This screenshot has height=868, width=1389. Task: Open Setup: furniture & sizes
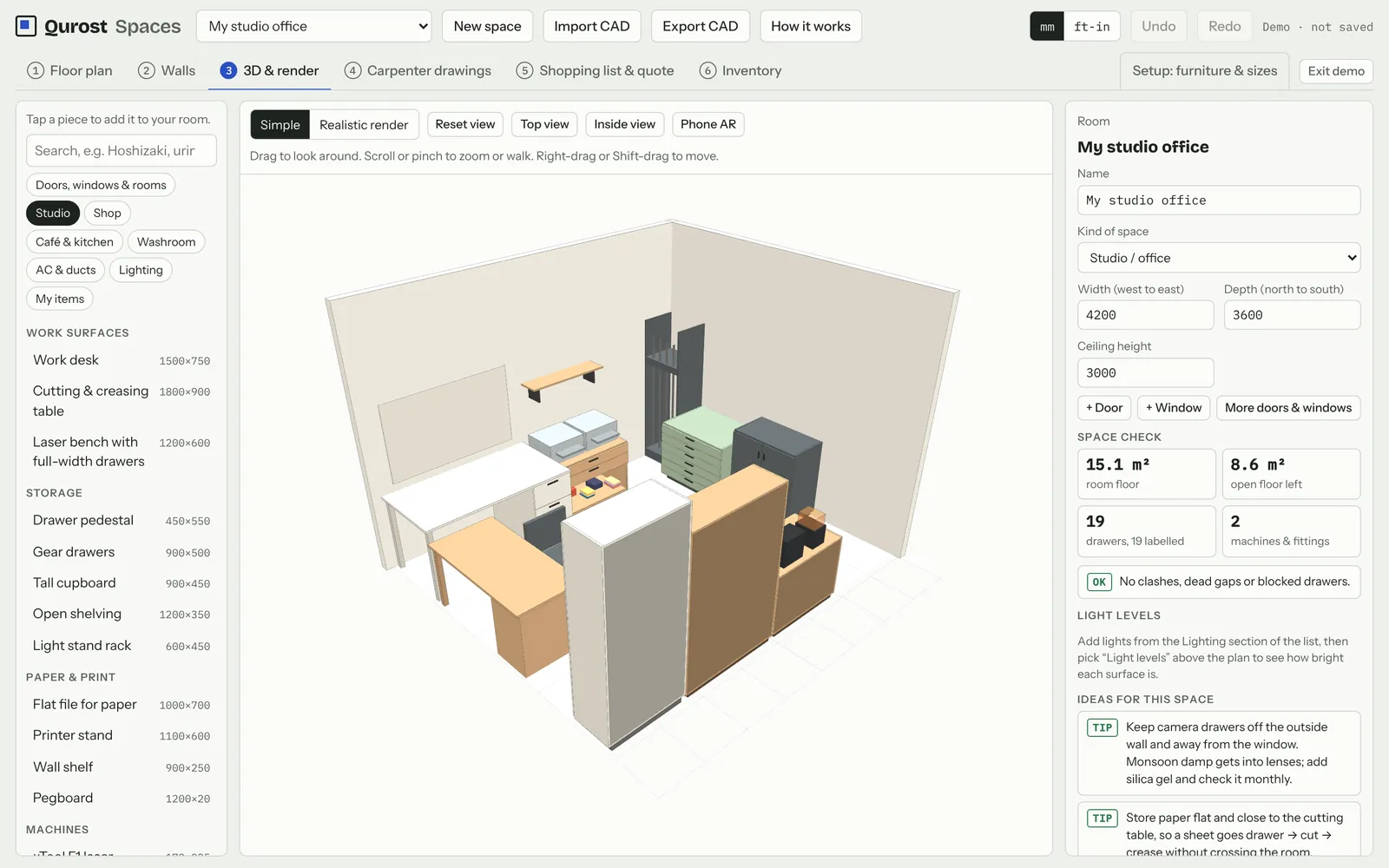tap(1205, 71)
